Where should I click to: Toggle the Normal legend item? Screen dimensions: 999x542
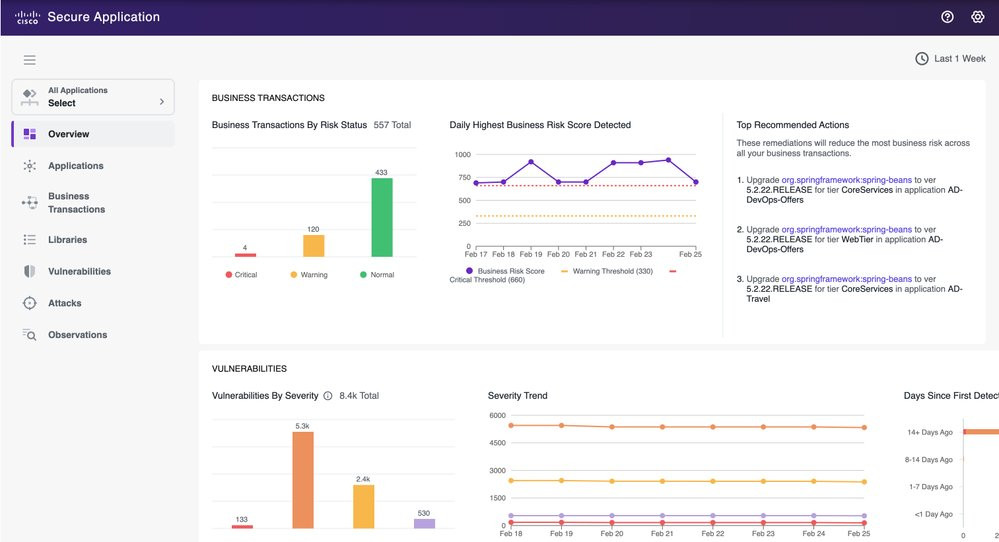[377, 275]
